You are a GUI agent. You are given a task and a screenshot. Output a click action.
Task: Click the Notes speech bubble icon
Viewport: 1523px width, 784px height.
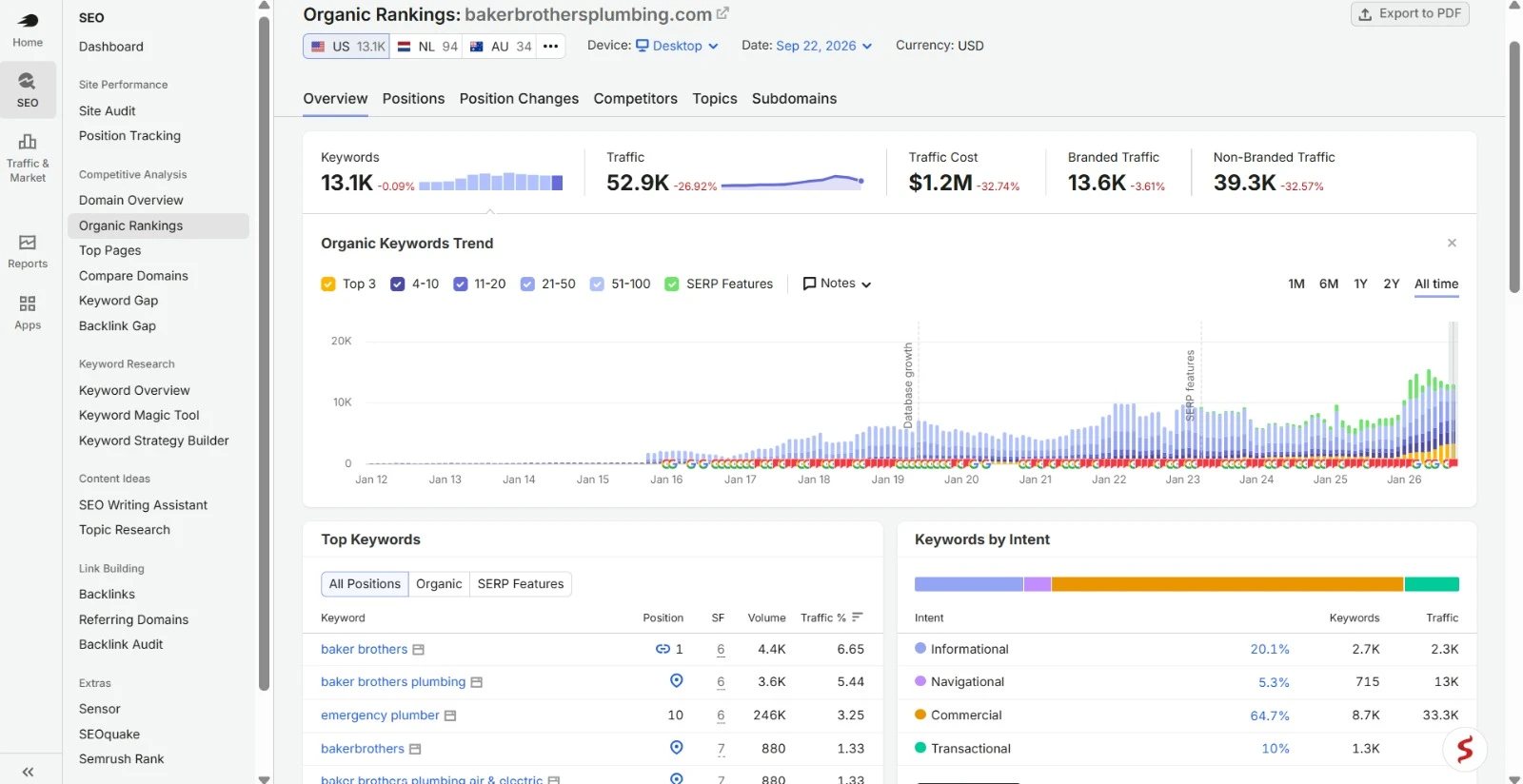point(810,284)
